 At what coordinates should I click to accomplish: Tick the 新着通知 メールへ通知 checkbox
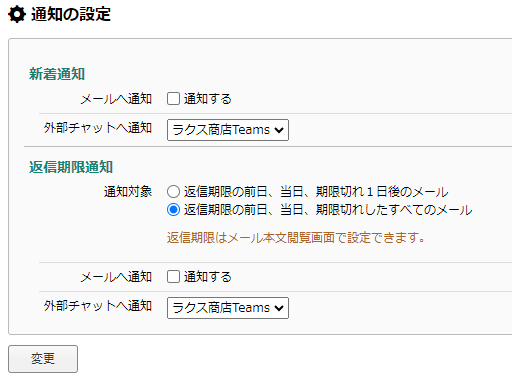pyautogui.click(x=173, y=99)
